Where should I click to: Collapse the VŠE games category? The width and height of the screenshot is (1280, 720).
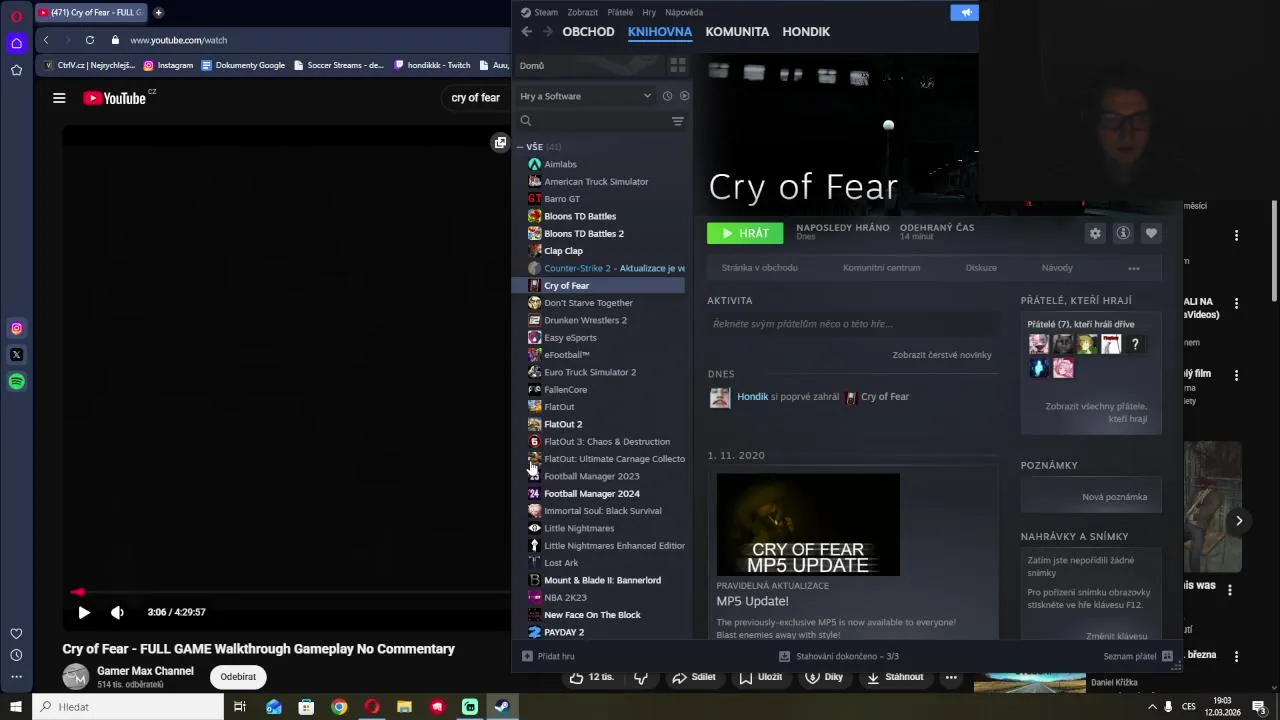tap(520, 147)
